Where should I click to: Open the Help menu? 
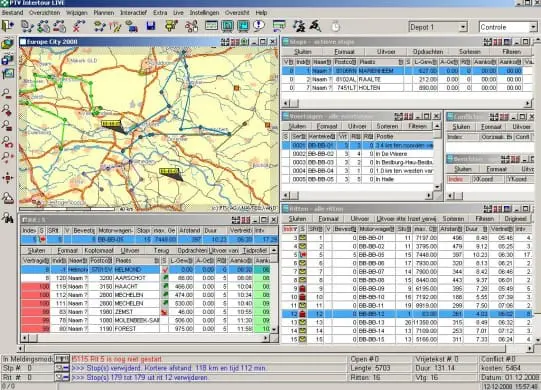[x=261, y=13]
